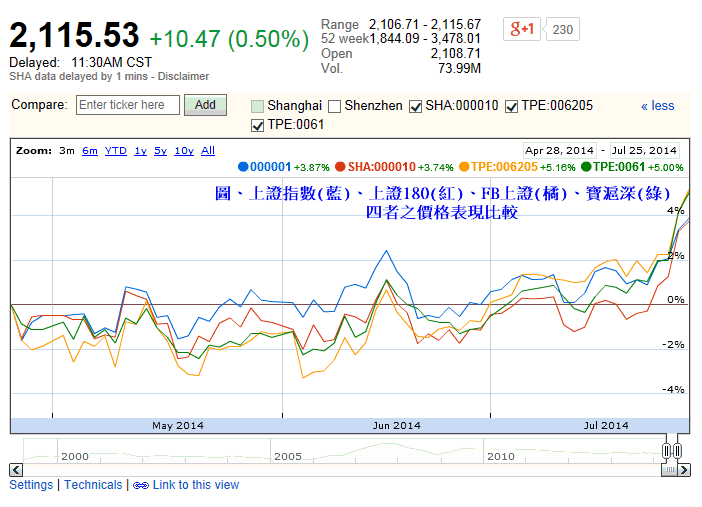Click the scrollbar thumb on timeline
This screenshot has height=507, width=702.
click(x=670, y=470)
